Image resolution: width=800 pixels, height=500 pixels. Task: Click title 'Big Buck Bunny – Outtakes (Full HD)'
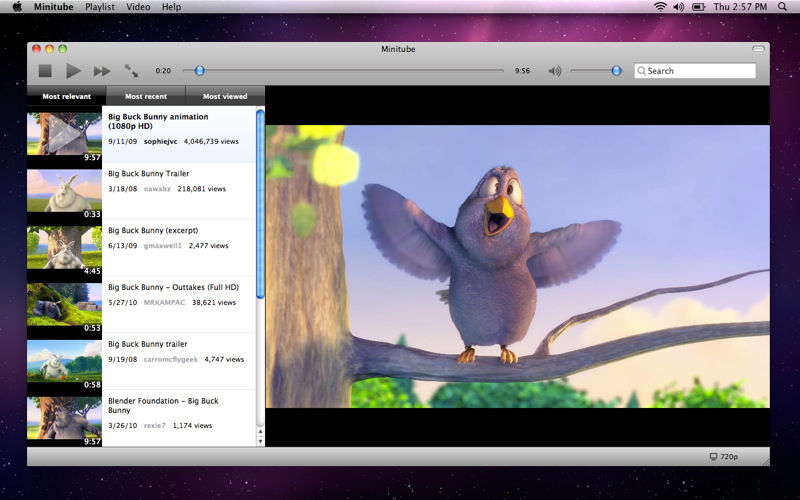[173, 287]
